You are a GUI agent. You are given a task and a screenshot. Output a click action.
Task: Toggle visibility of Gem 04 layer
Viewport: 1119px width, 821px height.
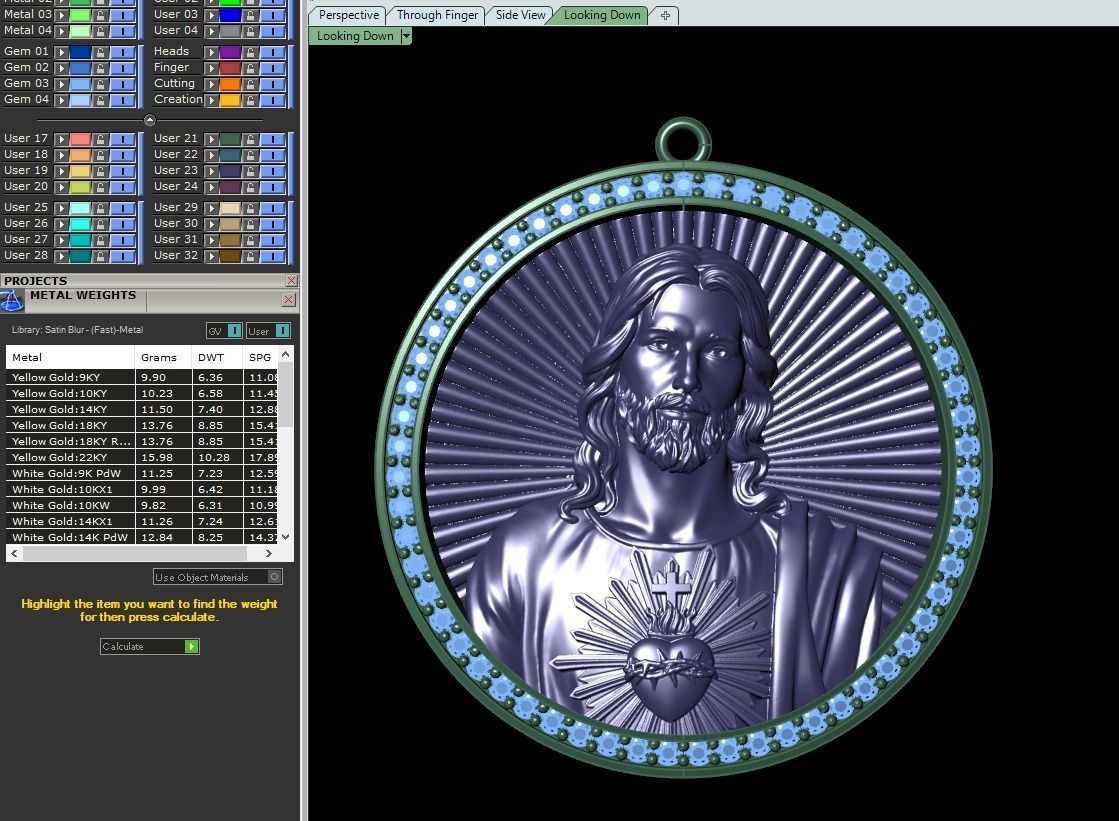coord(123,100)
